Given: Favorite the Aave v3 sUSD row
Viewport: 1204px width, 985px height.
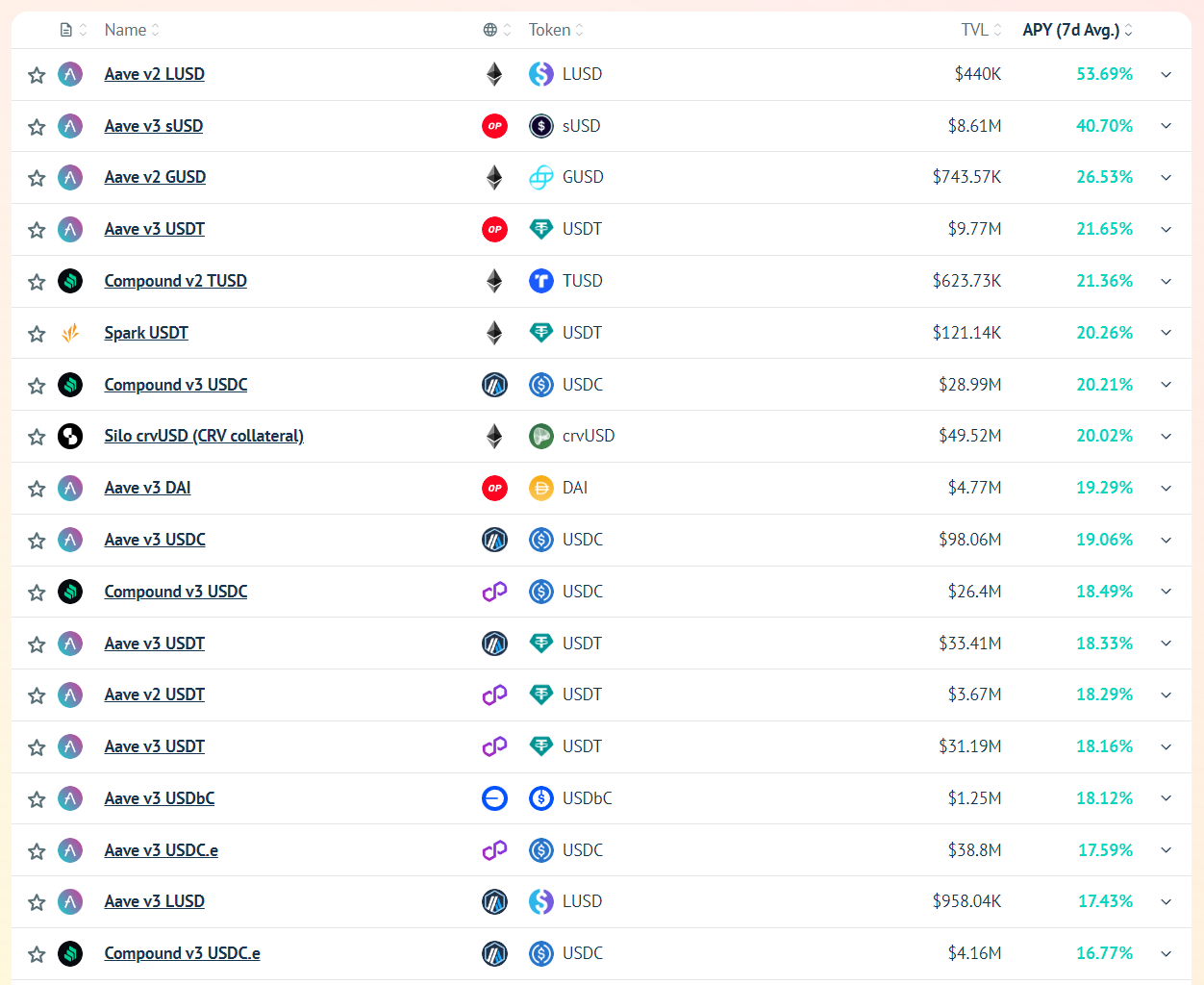Looking at the screenshot, I should 37,127.
